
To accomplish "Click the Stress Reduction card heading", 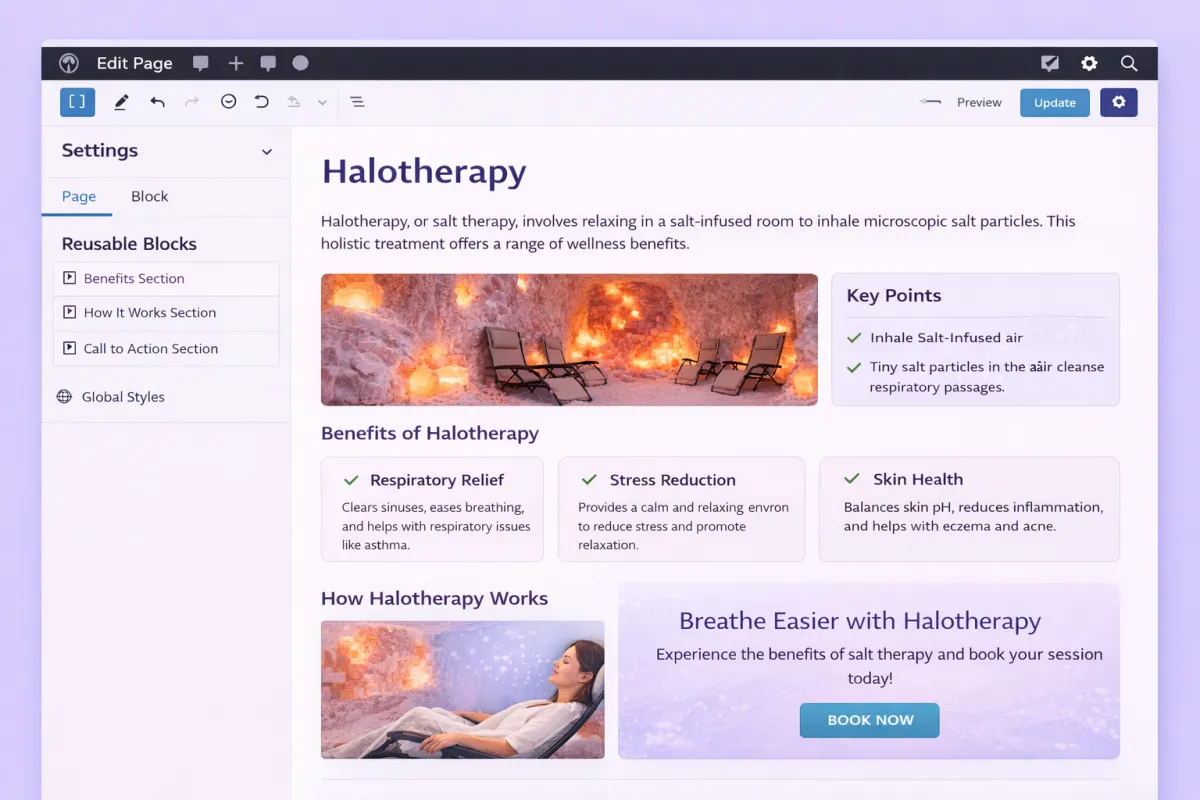I will click(x=673, y=480).
